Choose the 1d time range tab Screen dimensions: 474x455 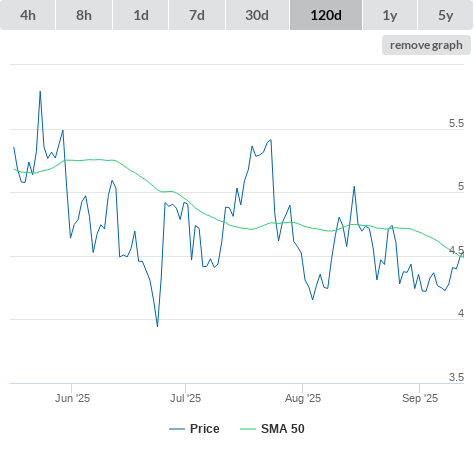point(141,15)
